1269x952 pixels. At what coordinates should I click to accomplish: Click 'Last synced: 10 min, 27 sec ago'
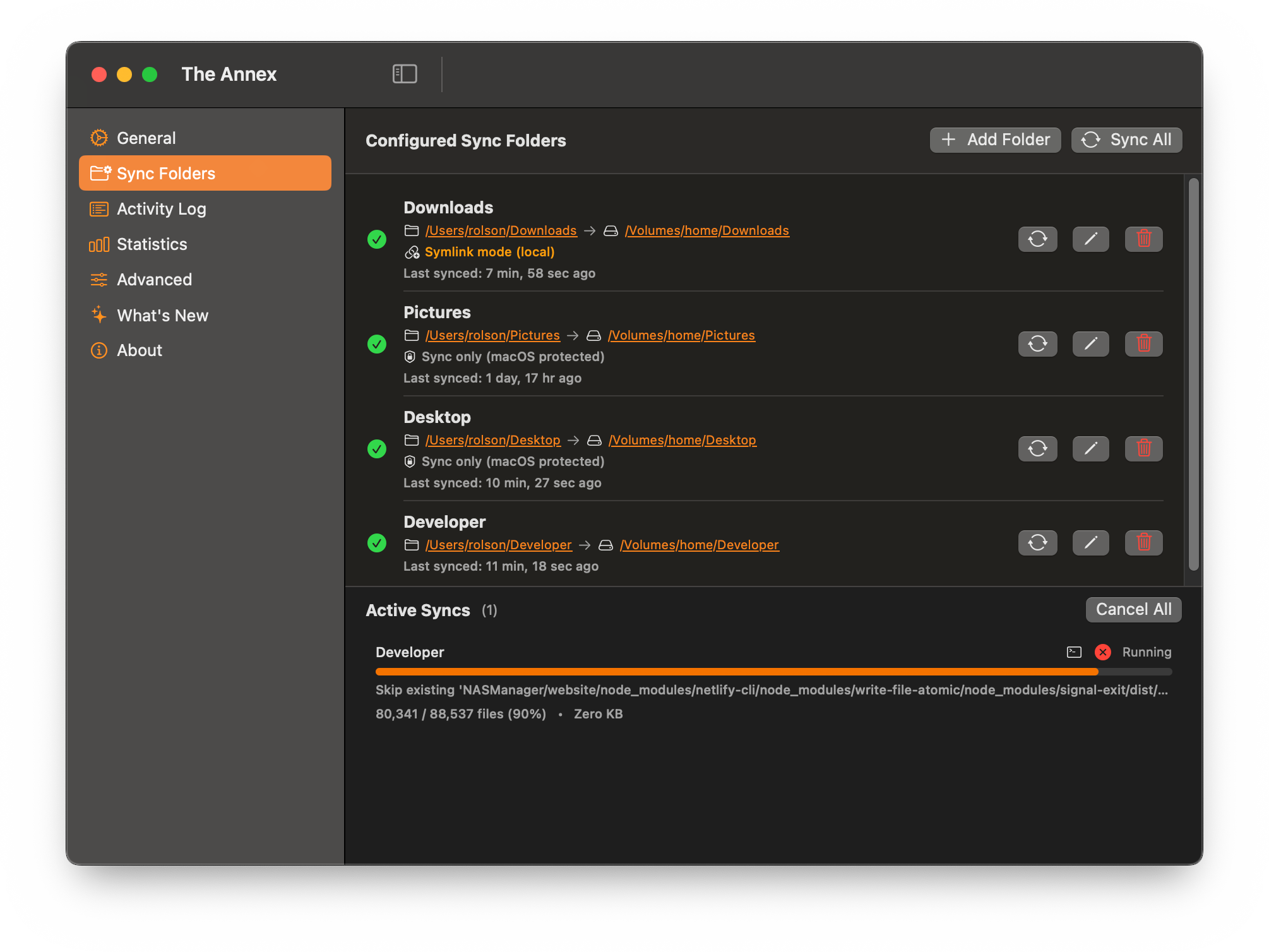[503, 483]
